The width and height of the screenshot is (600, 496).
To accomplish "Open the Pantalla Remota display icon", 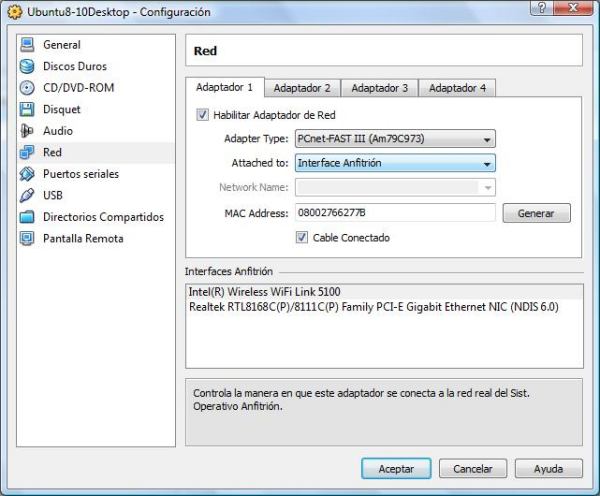I will point(28,238).
